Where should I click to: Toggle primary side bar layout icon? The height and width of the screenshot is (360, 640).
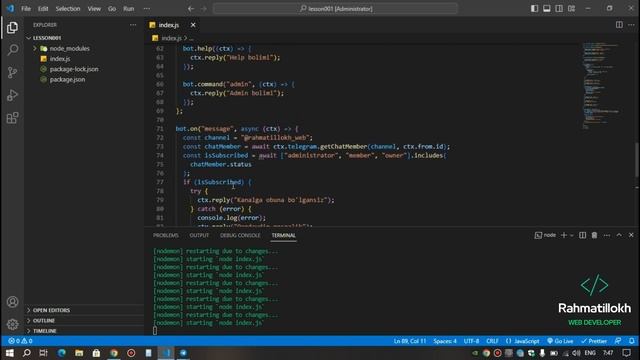[x=534, y=9]
